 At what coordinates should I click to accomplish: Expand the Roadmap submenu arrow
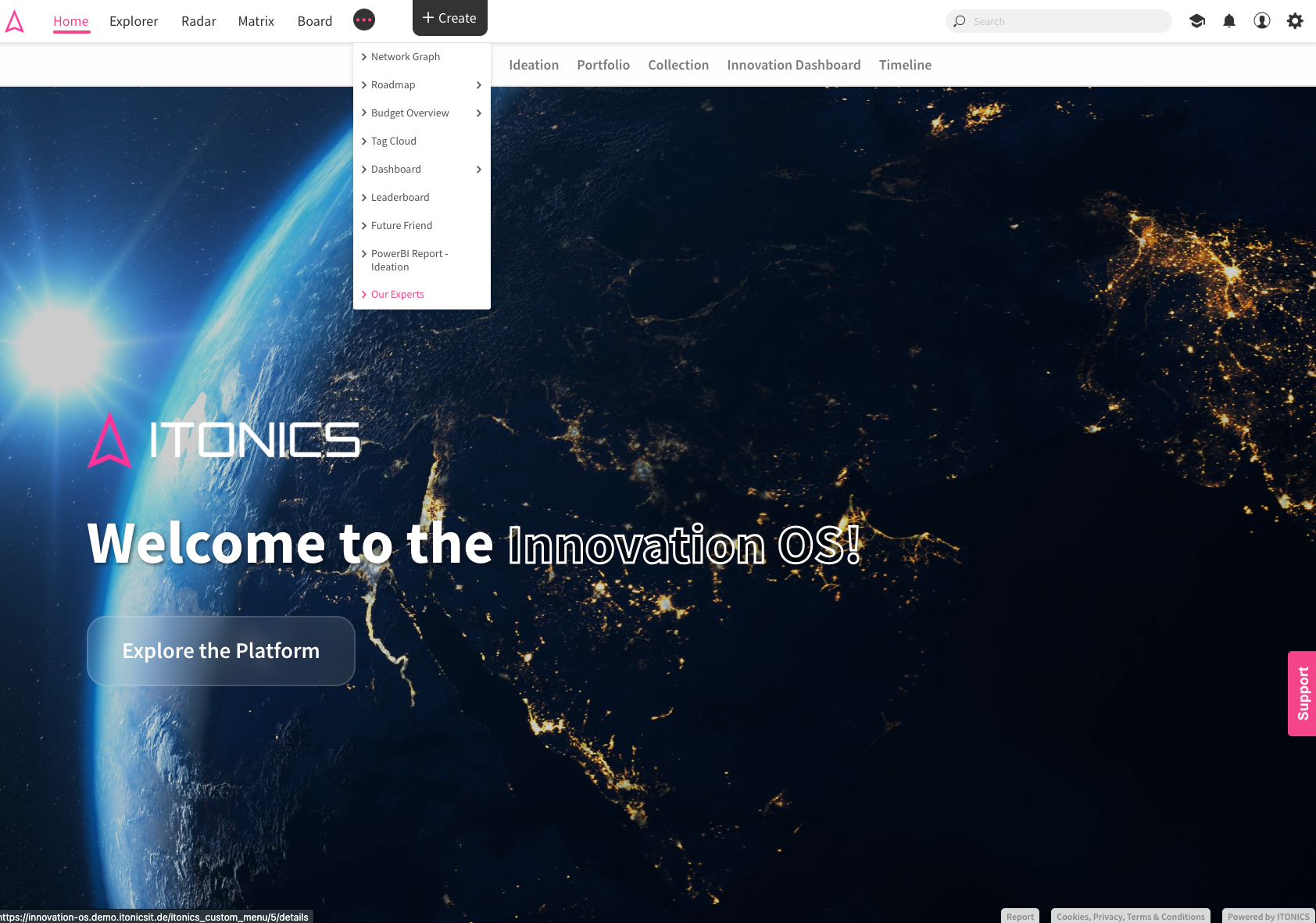point(478,85)
